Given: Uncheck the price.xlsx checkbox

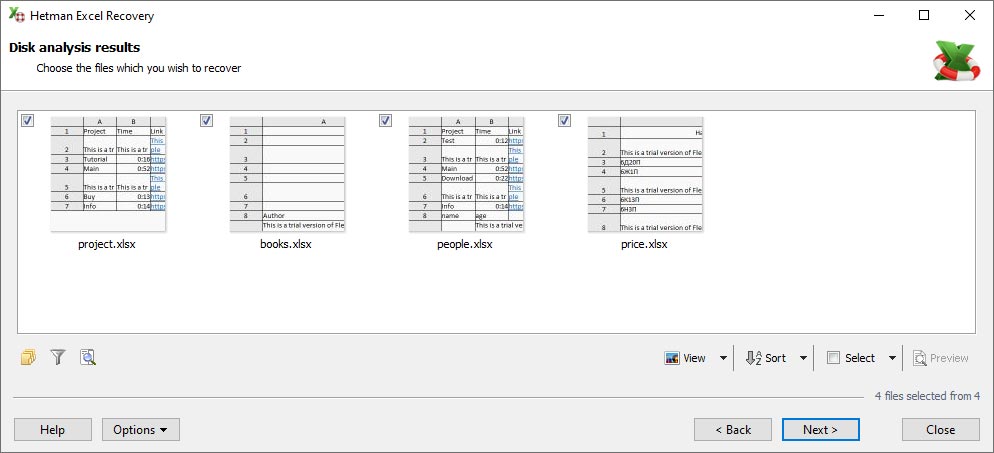Looking at the screenshot, I should click(565, 120).
